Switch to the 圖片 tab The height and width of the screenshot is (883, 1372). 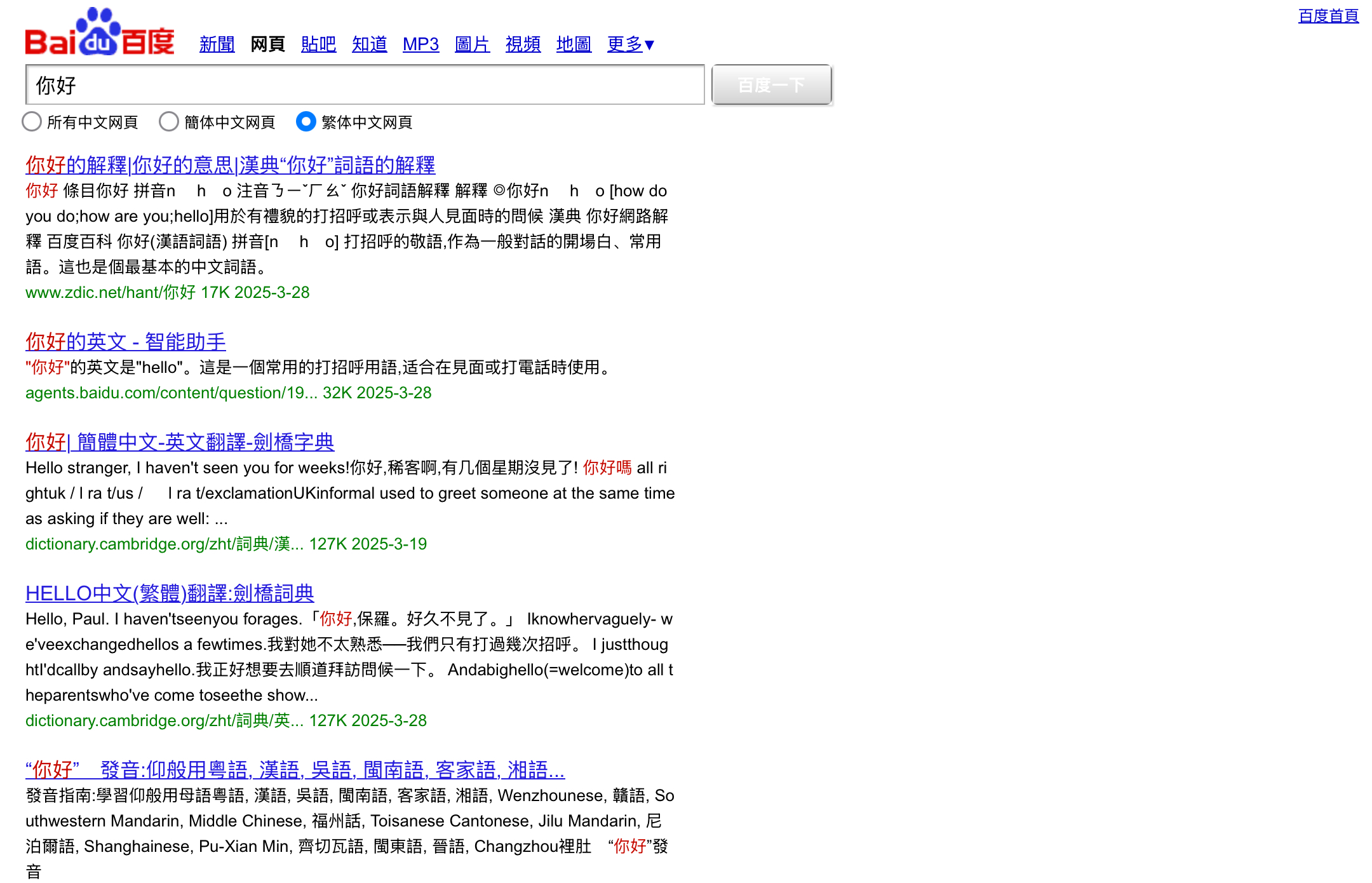click(472, 44)
